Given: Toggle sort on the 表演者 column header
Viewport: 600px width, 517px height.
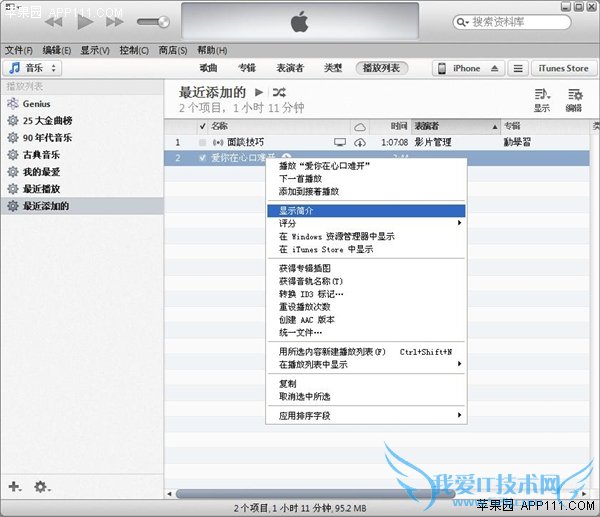Looking at the screenshot, I should [x=456, y=126].
